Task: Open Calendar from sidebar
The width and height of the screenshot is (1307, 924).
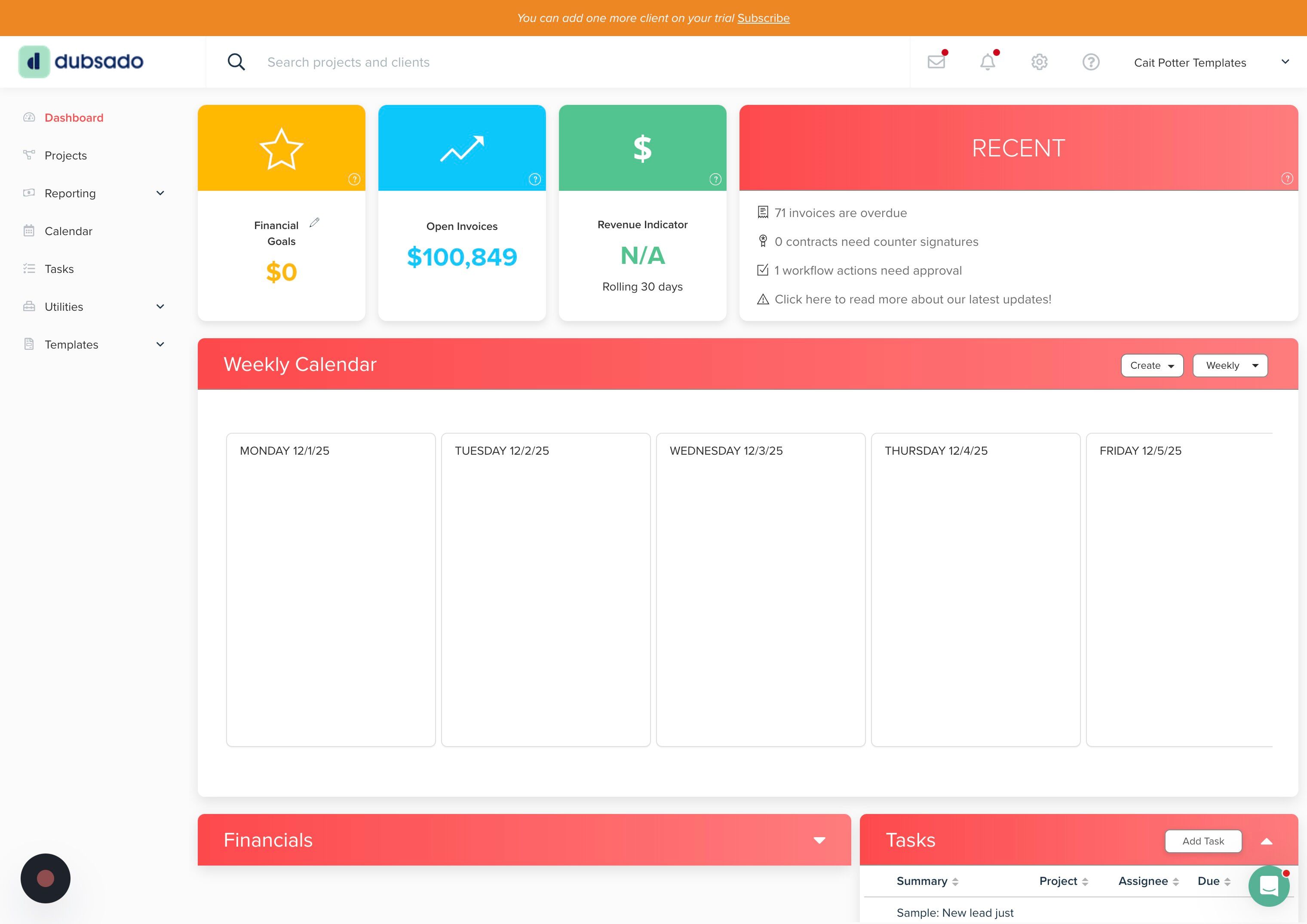Action: click(68, 232)
